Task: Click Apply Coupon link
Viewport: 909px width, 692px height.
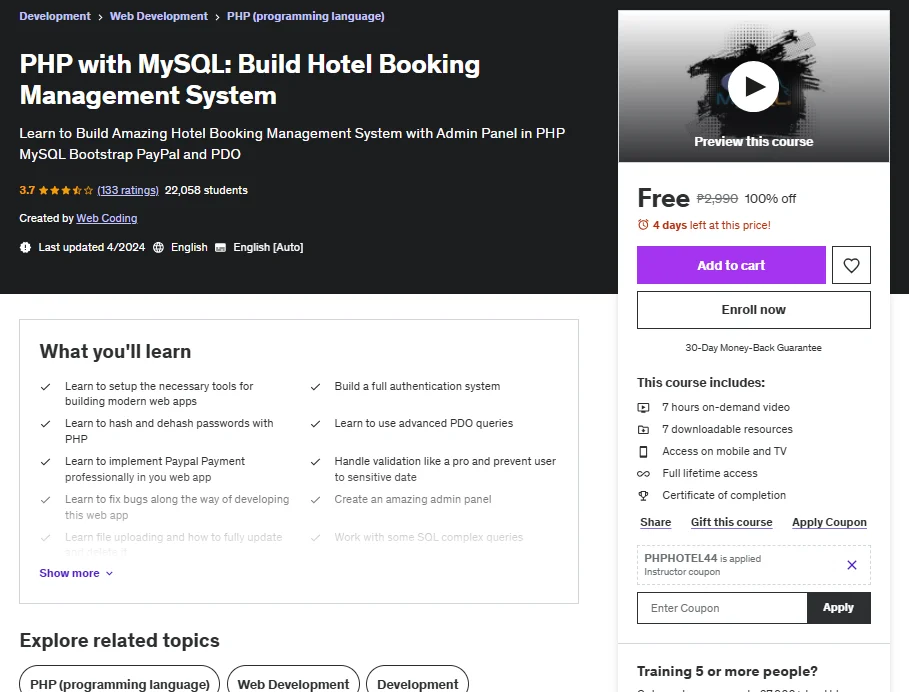Action: (830, 522)
